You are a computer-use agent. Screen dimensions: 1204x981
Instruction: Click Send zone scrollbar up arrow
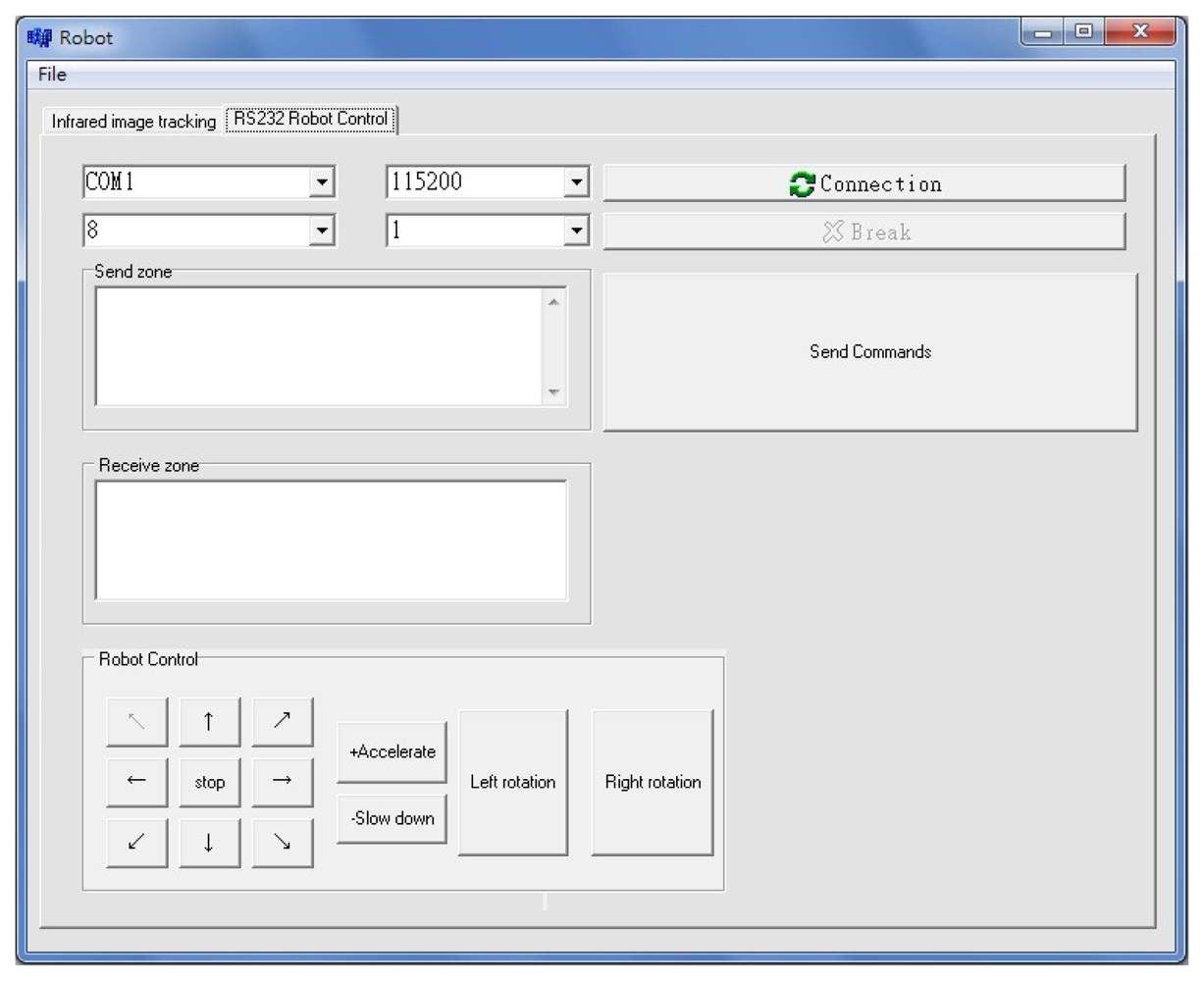554,301
